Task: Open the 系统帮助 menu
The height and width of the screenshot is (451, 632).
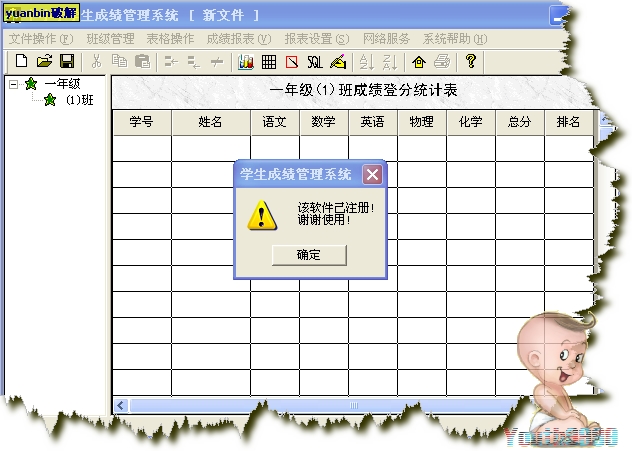Action: click(x=454, y=39)
